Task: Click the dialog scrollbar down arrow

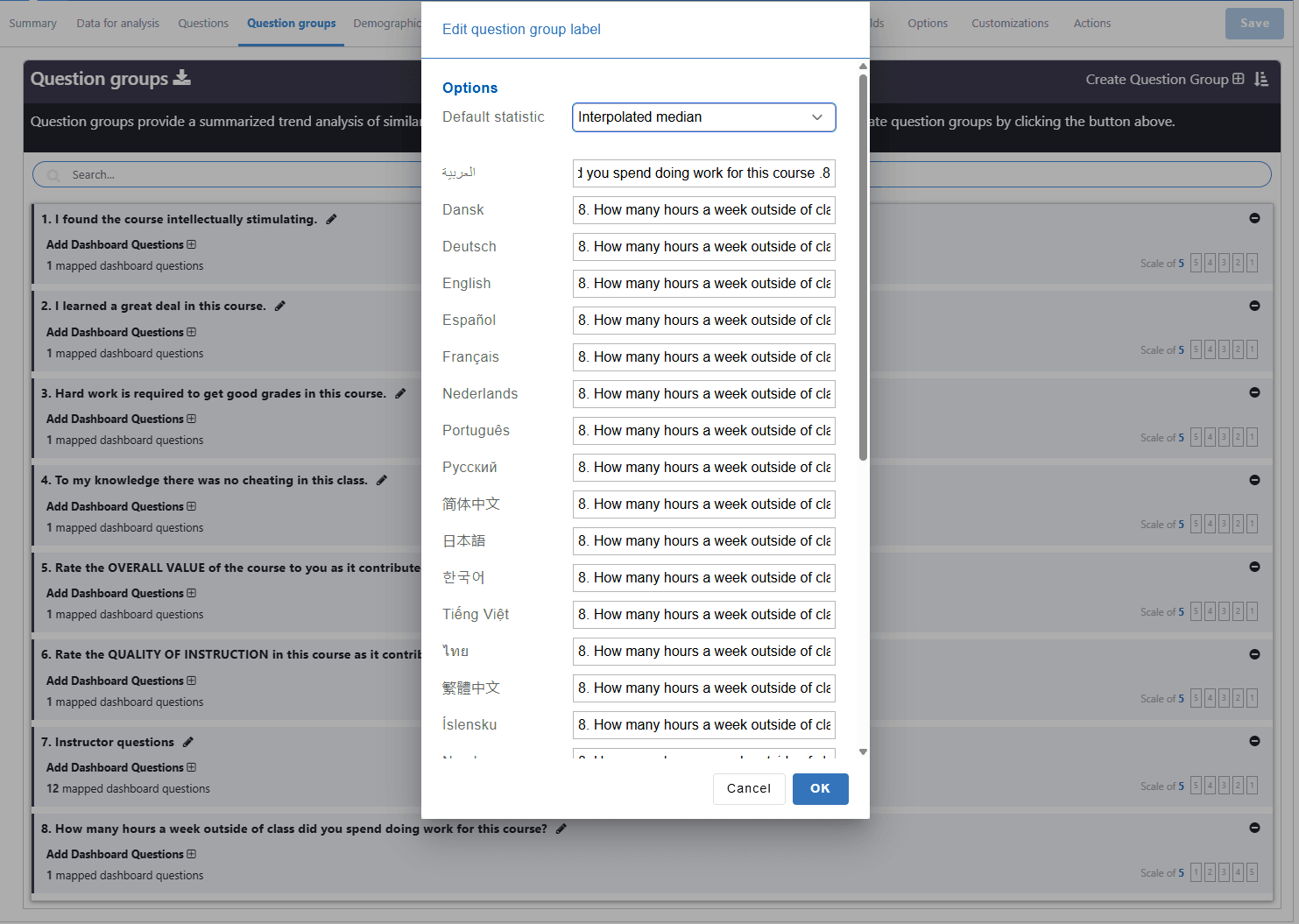Action: click(863, 751)
